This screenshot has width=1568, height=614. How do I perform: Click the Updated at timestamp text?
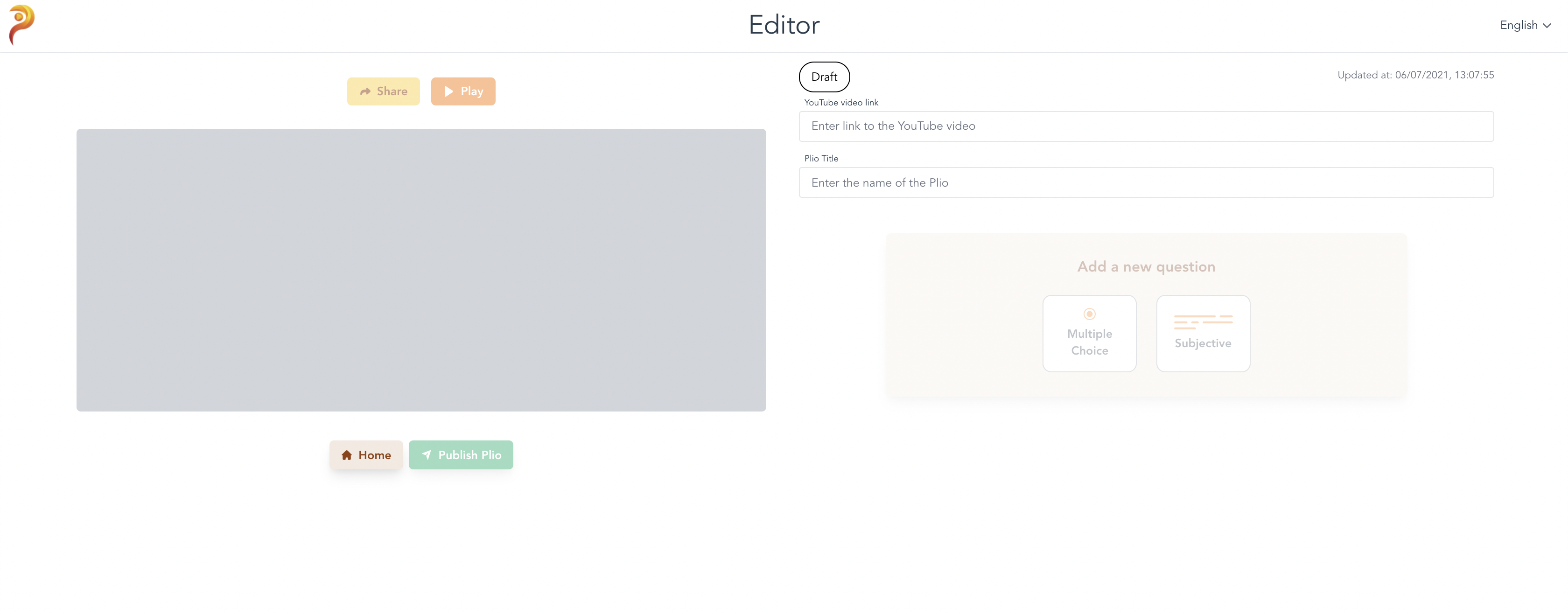pyautogui.click(x=1415, y=76)
